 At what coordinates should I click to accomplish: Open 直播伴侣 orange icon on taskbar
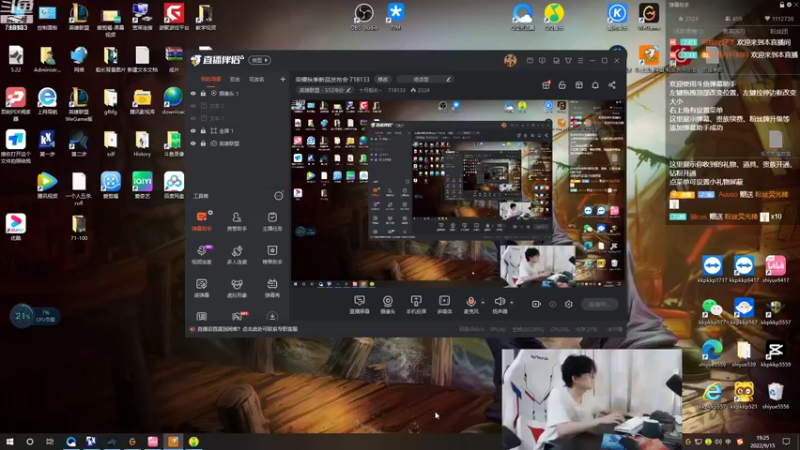click(173, 441)
